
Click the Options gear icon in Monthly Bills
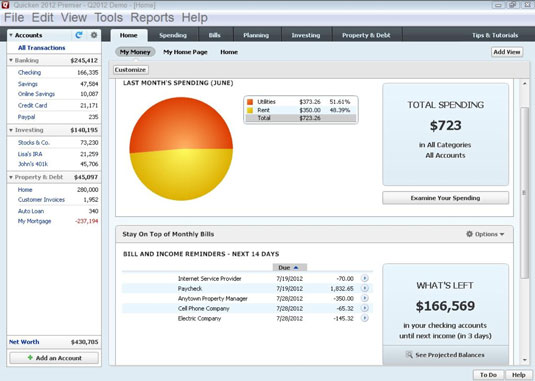469,234
